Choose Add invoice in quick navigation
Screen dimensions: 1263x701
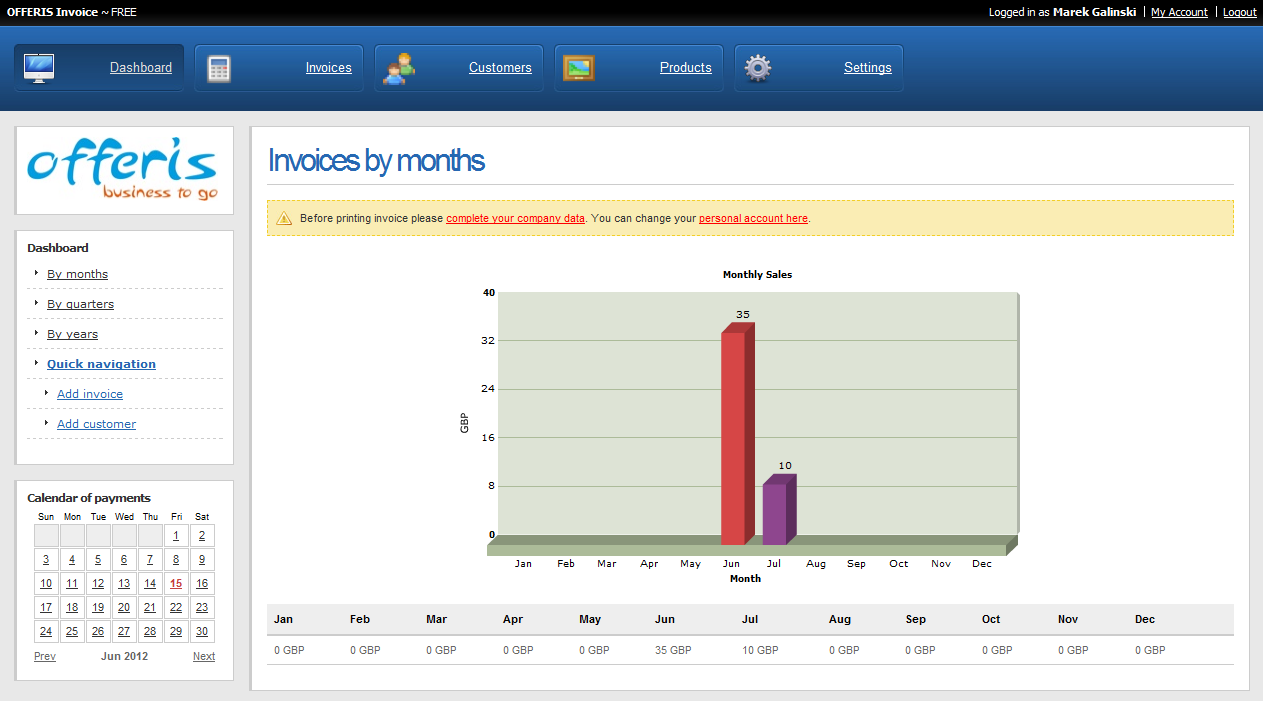pyautogui.click(x=90, y=394)
